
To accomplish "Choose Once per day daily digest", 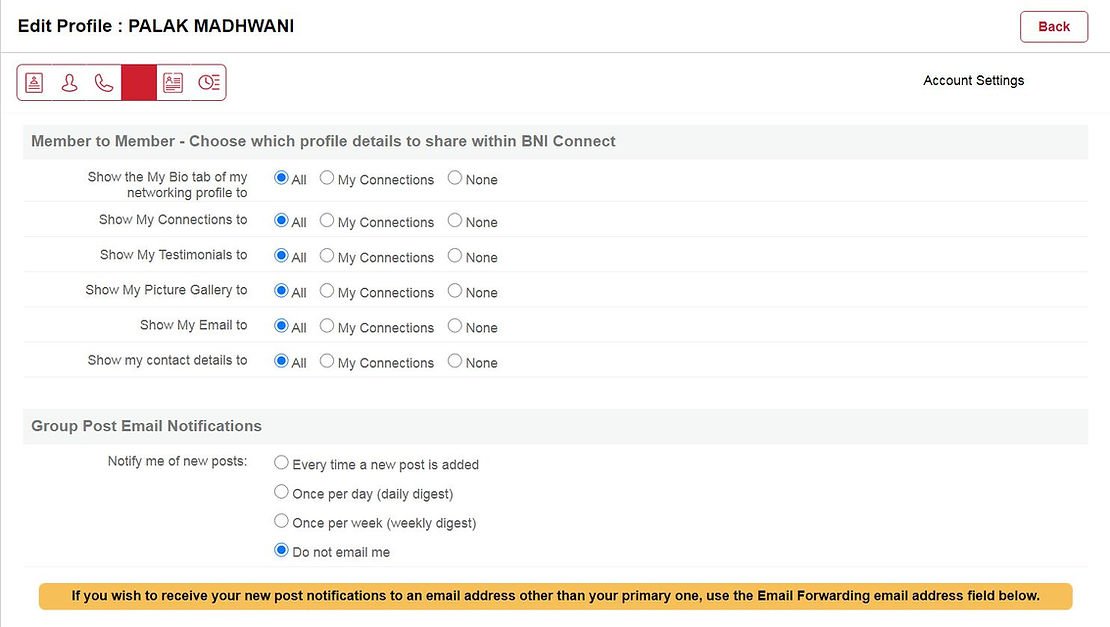I will pos(282,492).
